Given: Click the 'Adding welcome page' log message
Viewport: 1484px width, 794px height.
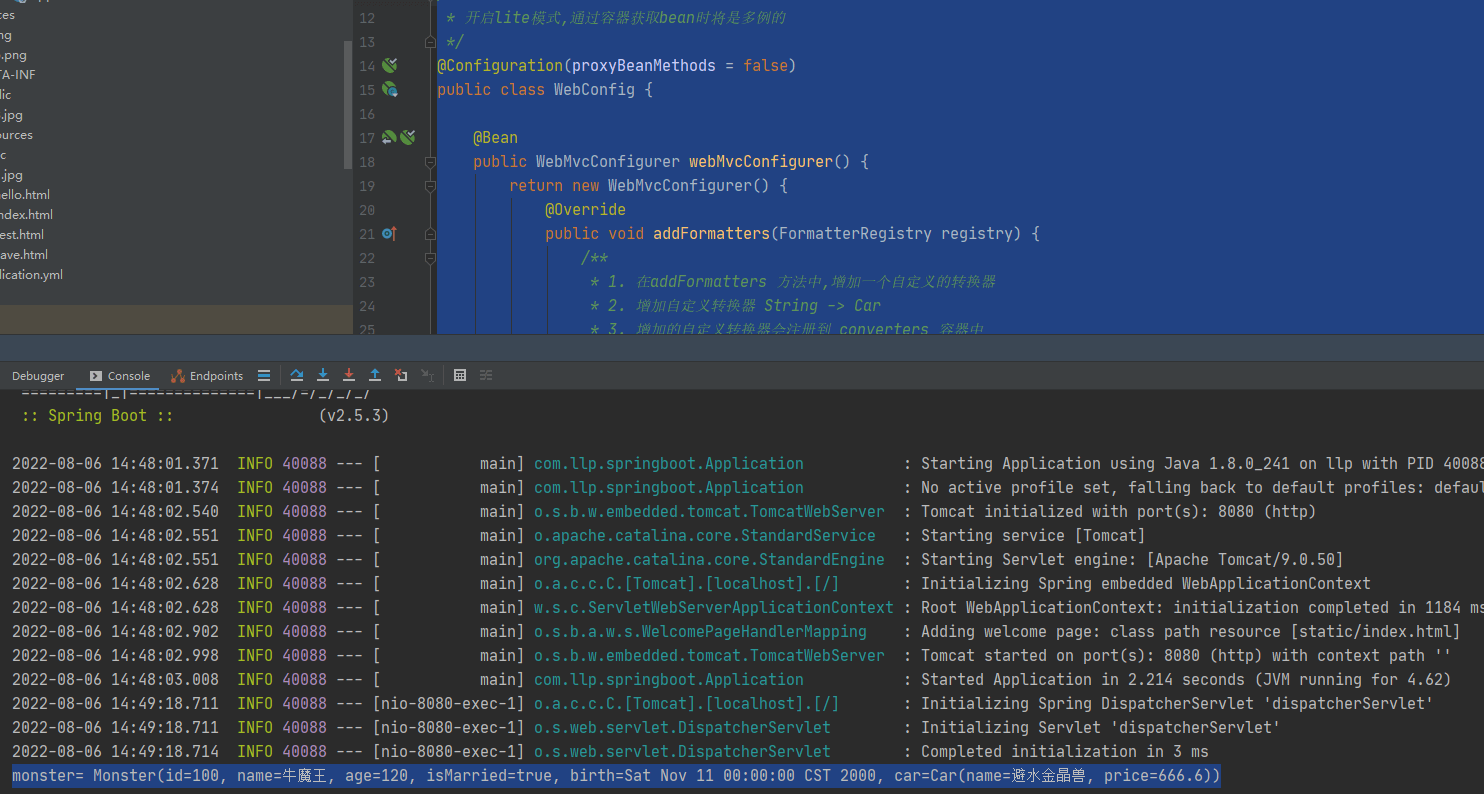Looking at the screenshot, I should (1191, 632).
